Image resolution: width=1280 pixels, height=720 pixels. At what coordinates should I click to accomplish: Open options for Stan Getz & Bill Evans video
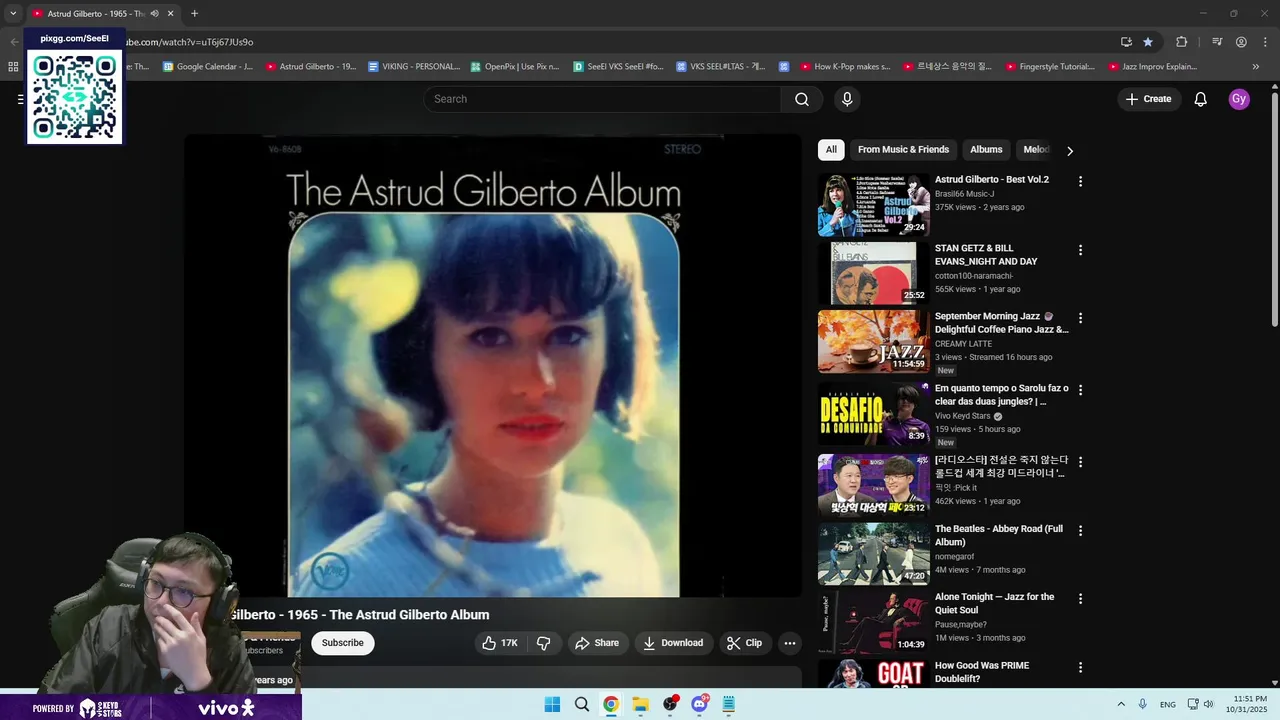tap(1080, 250)
